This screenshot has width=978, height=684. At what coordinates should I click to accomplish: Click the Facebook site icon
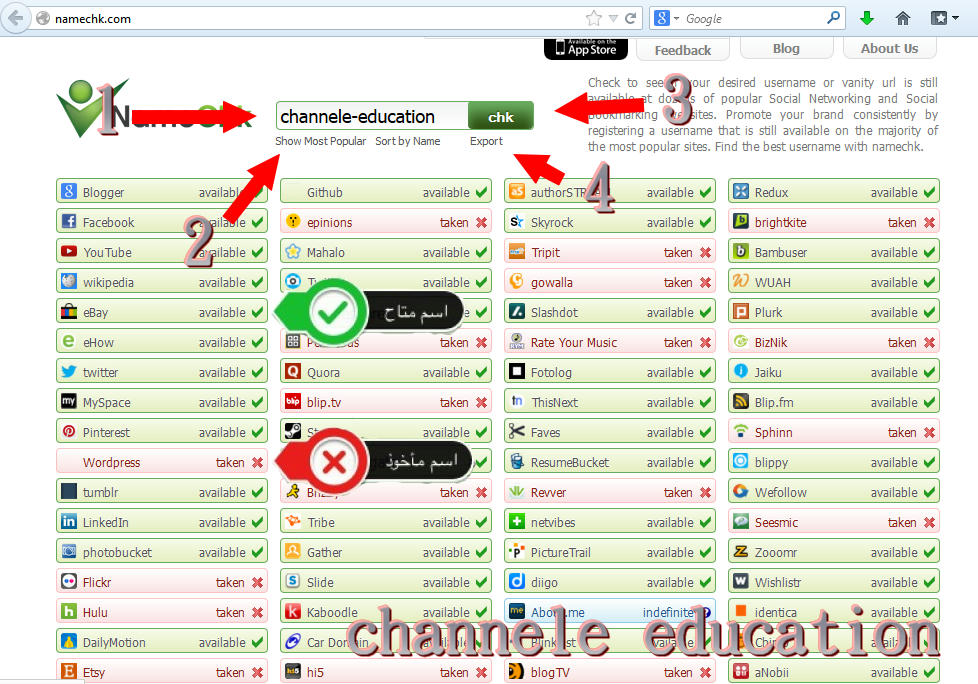pos(69,221)
